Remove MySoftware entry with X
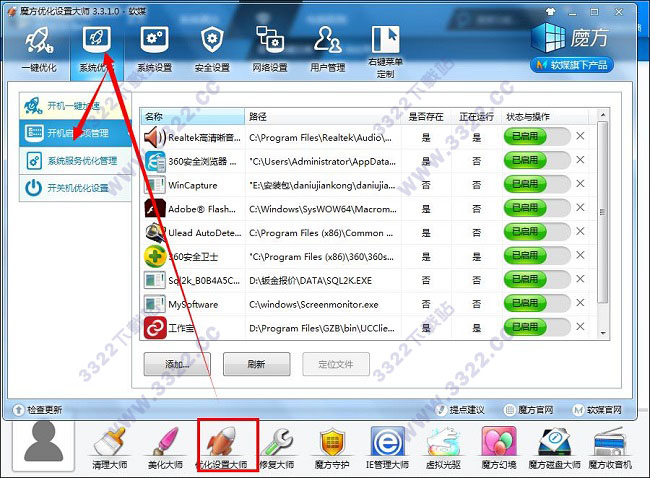Screen dimensions: 650x478 coord(580,303)
